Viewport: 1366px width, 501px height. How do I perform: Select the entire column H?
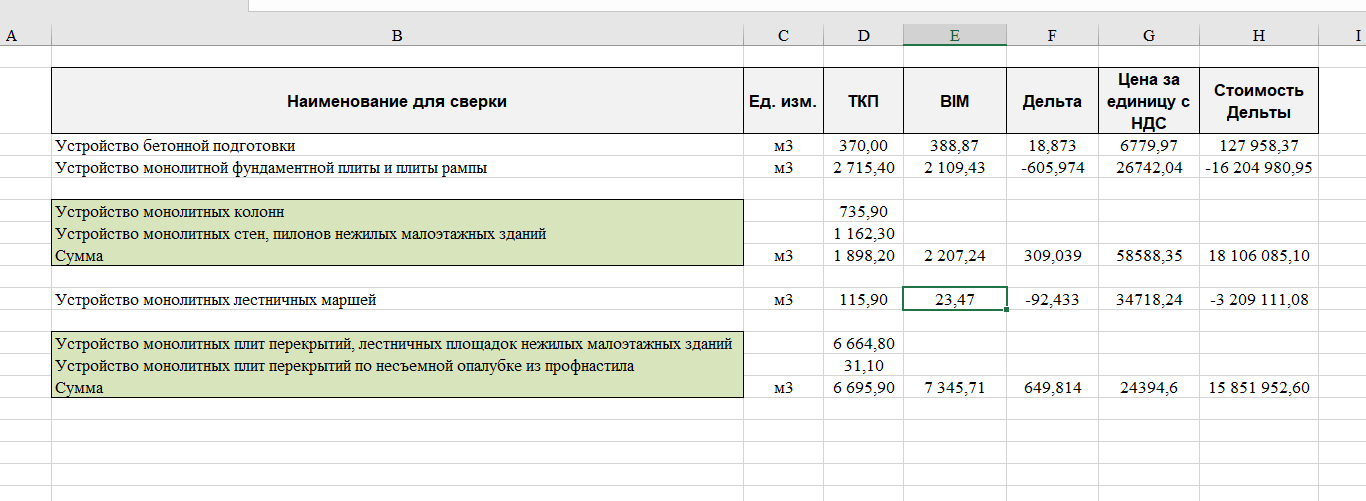[x=1258, y=36]
